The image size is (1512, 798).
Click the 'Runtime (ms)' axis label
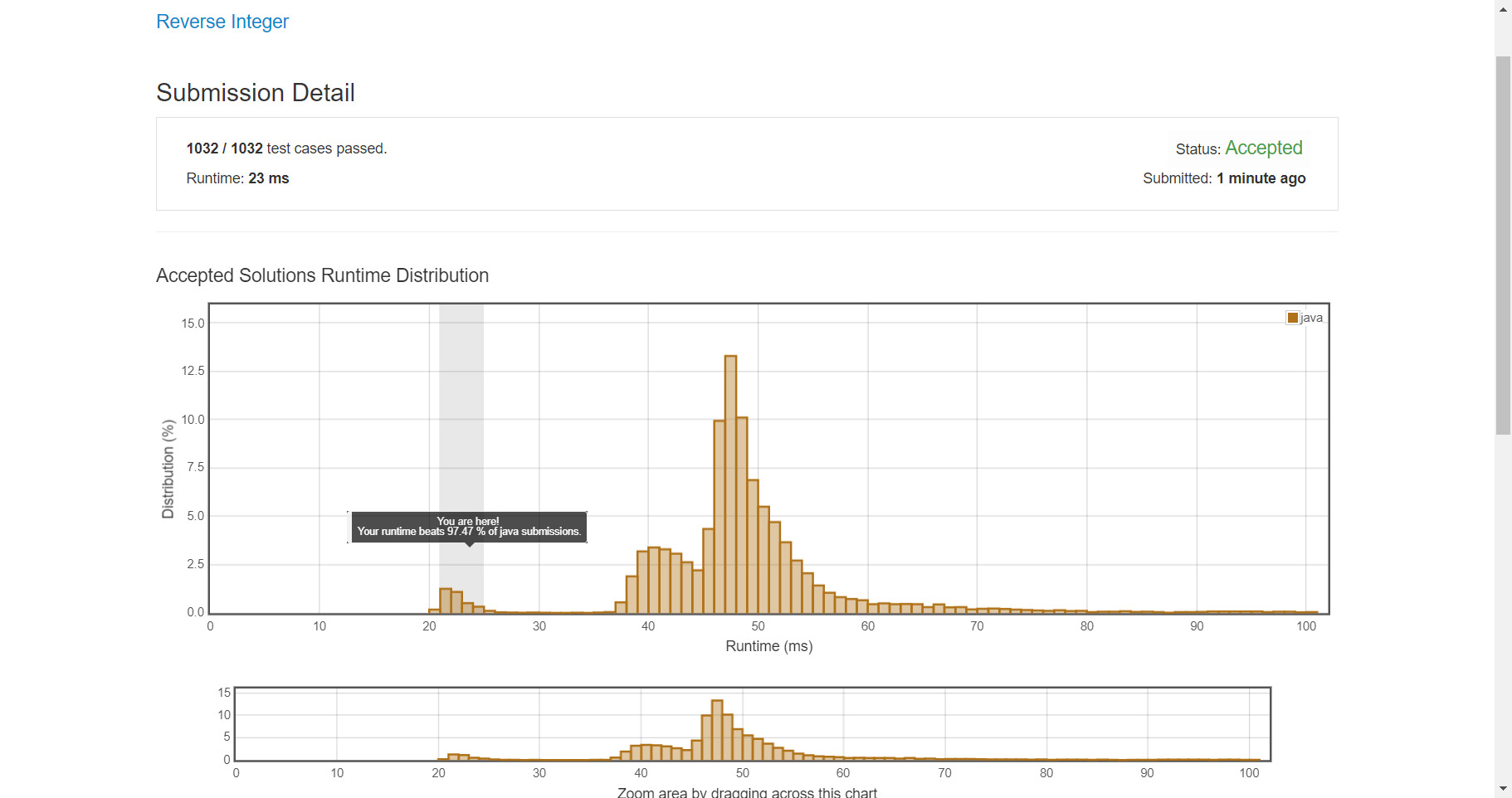point(769,646)
